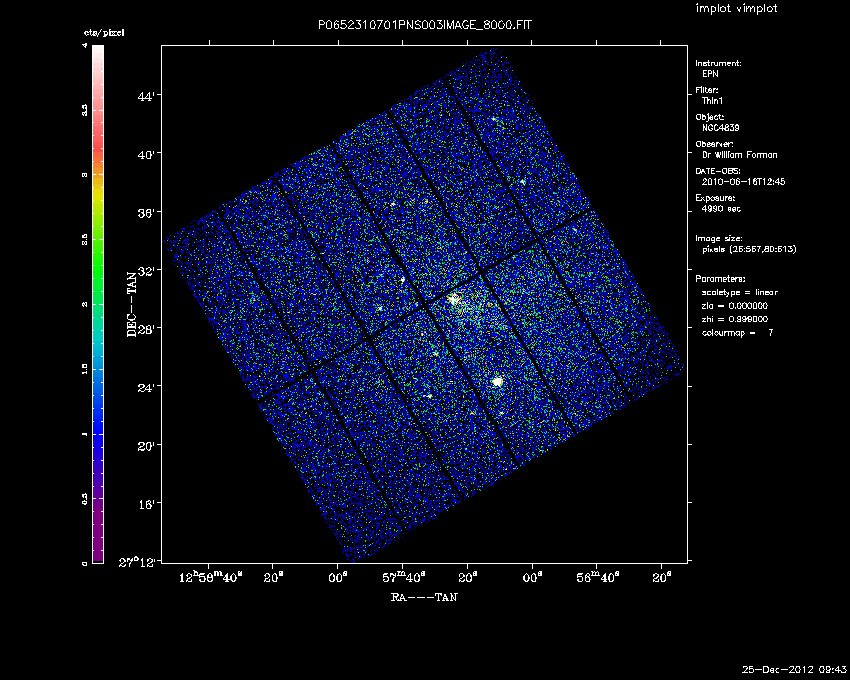Select the observer name Dr William Forman
Image resolution: width=850 pixels, height=680 pixels.
(739, 155)
